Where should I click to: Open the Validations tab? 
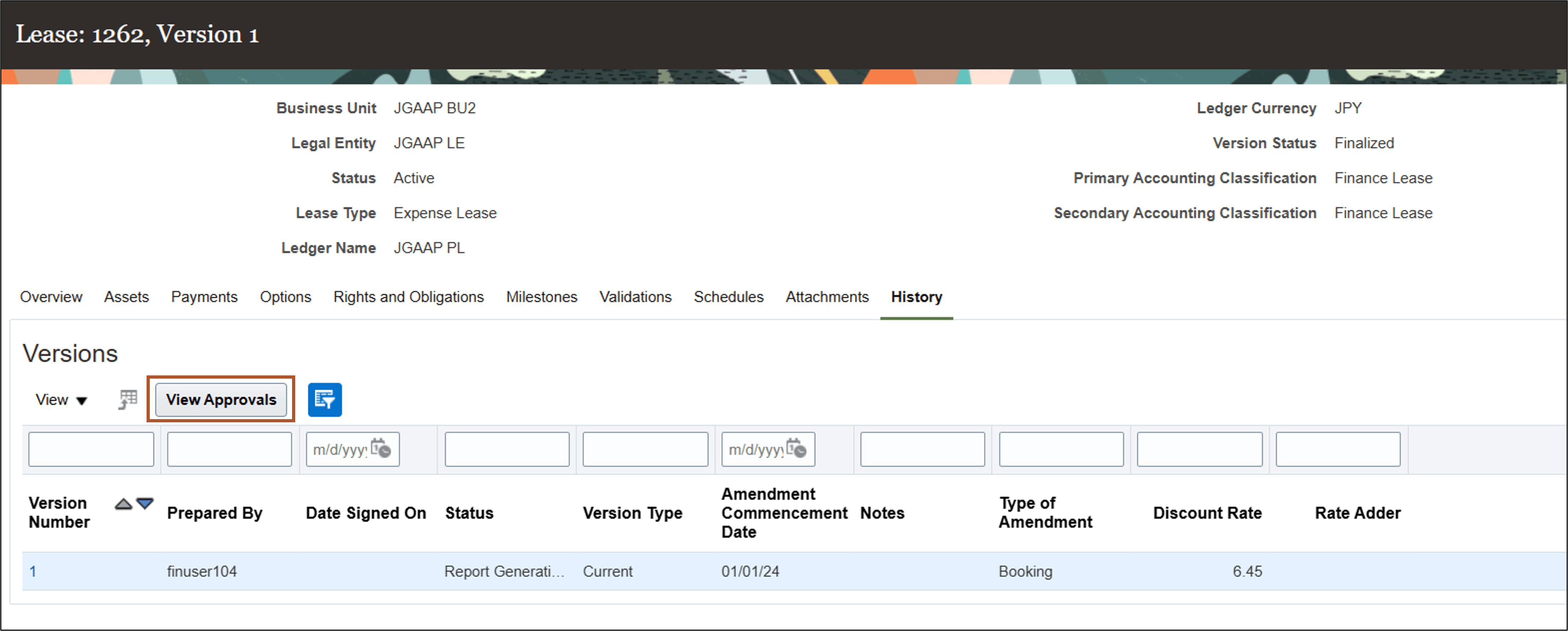(635, 297)
